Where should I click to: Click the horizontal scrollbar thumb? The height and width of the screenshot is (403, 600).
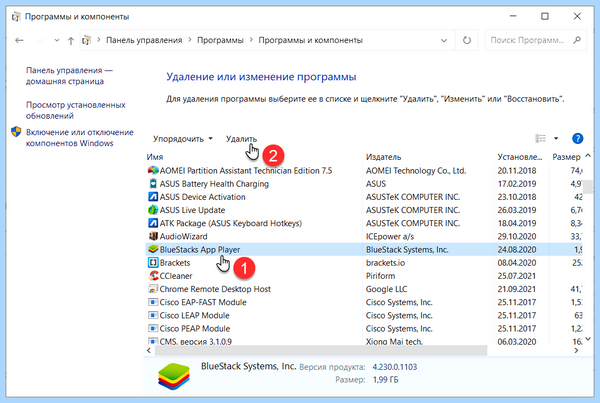pyautogui.click(x=320, y=350)
